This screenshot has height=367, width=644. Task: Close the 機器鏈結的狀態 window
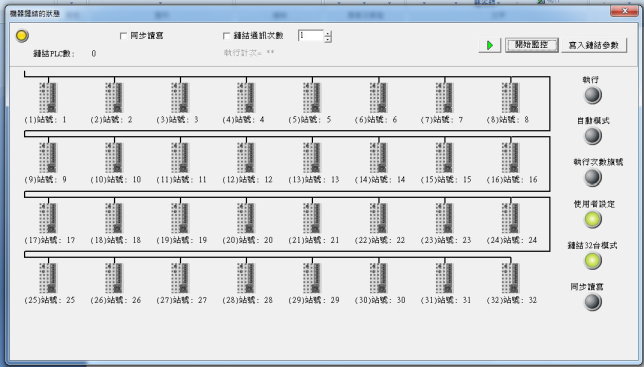point(624,11)
